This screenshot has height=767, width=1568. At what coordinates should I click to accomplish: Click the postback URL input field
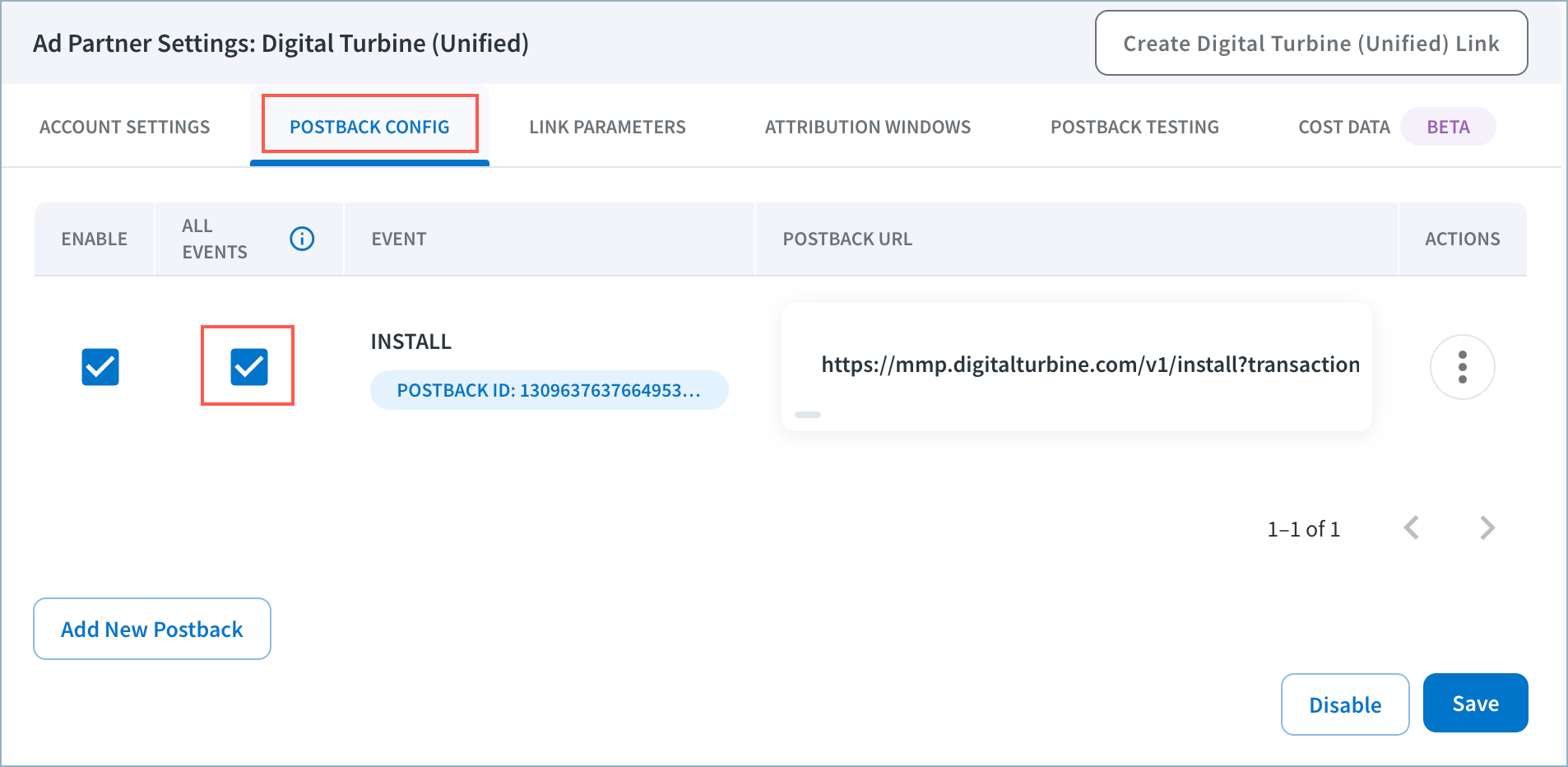tap(1076, 365)
